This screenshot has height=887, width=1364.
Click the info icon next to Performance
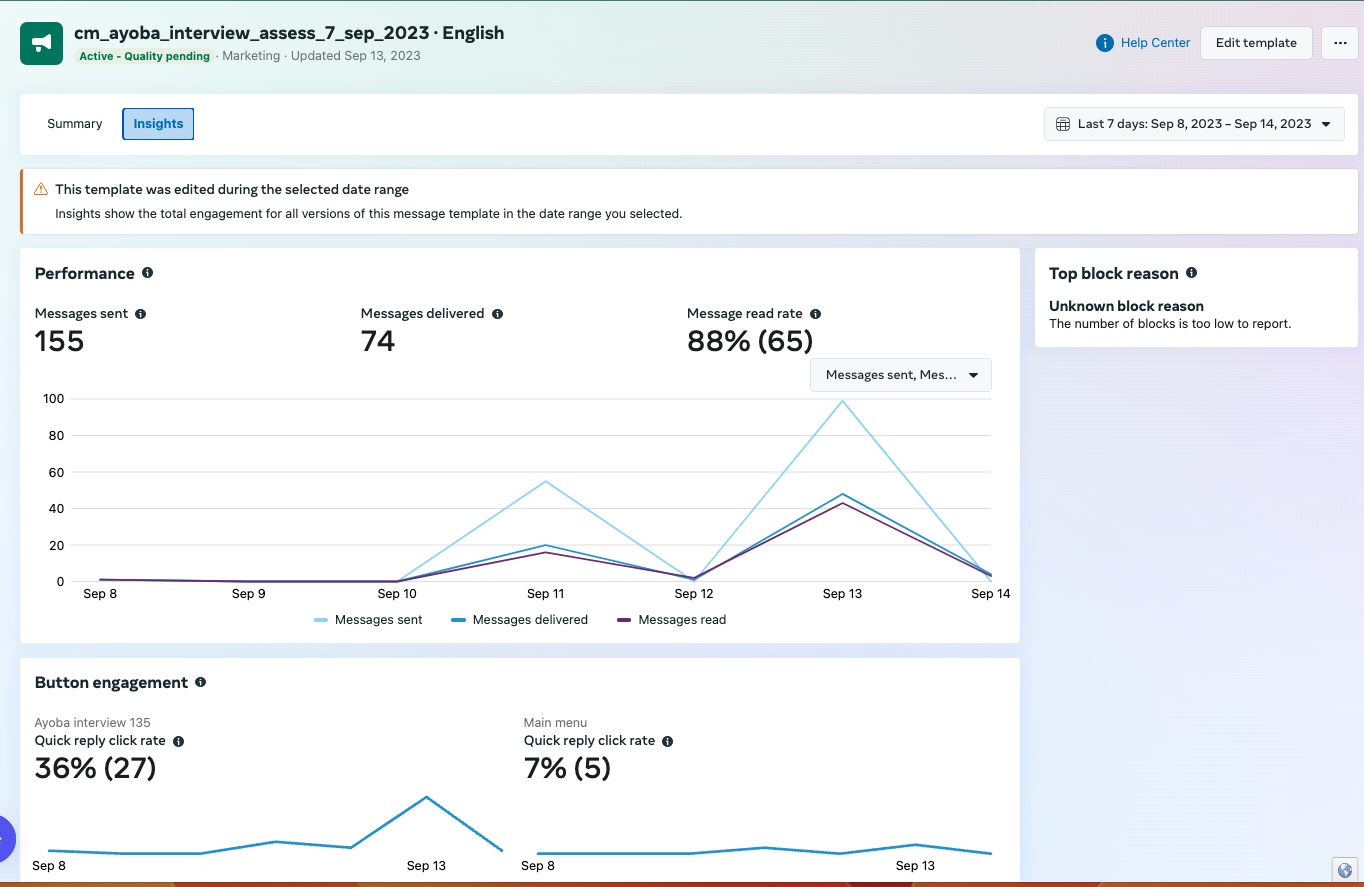[147, 272]
